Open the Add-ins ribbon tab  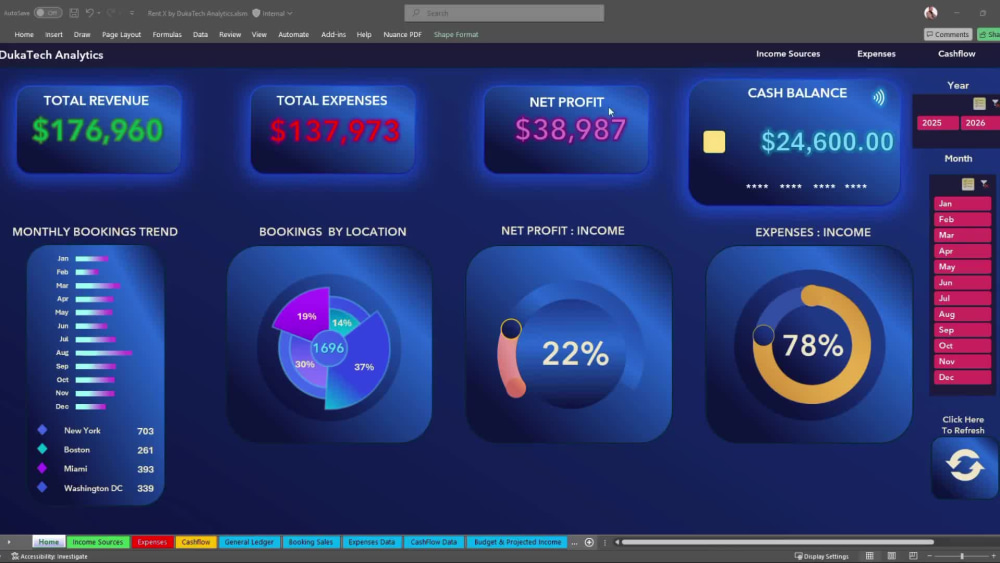333,34
